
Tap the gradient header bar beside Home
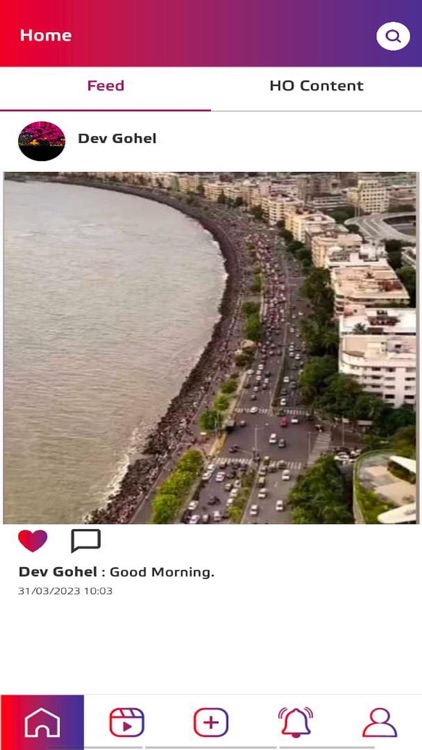point(220,33)
